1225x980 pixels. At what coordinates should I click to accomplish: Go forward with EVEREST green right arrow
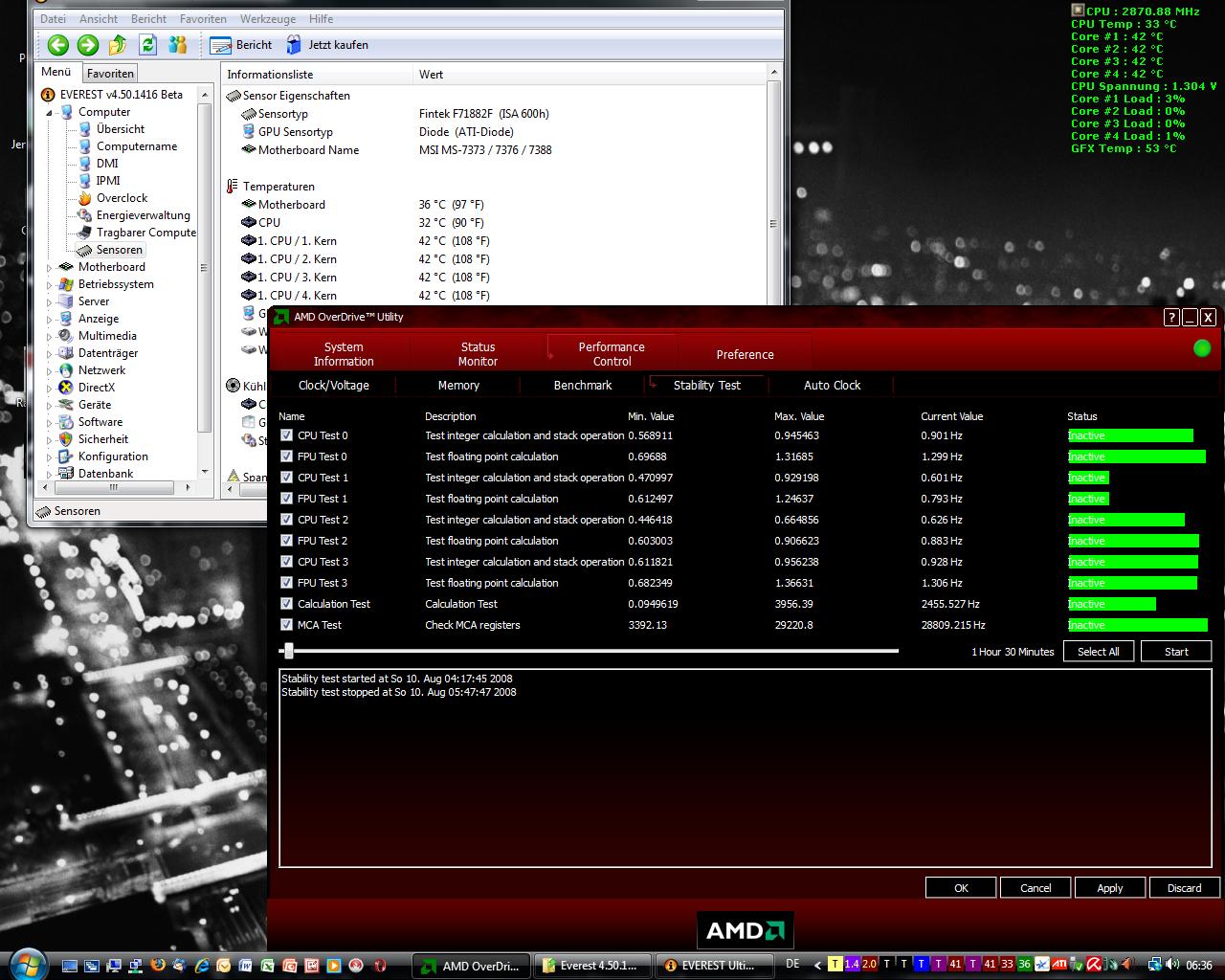[x=88, y=45]
